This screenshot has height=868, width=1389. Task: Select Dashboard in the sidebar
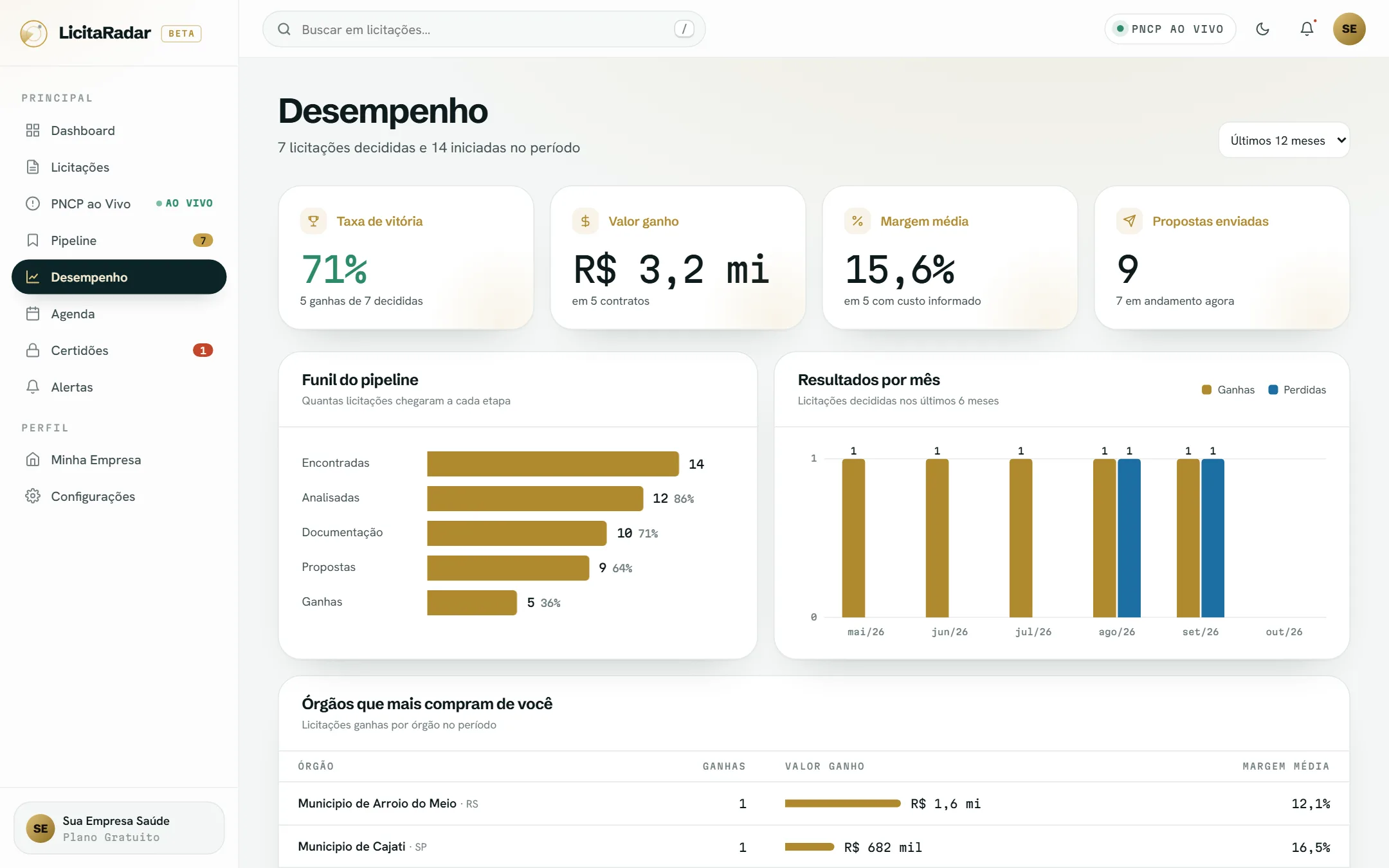[x=119, y=131]
